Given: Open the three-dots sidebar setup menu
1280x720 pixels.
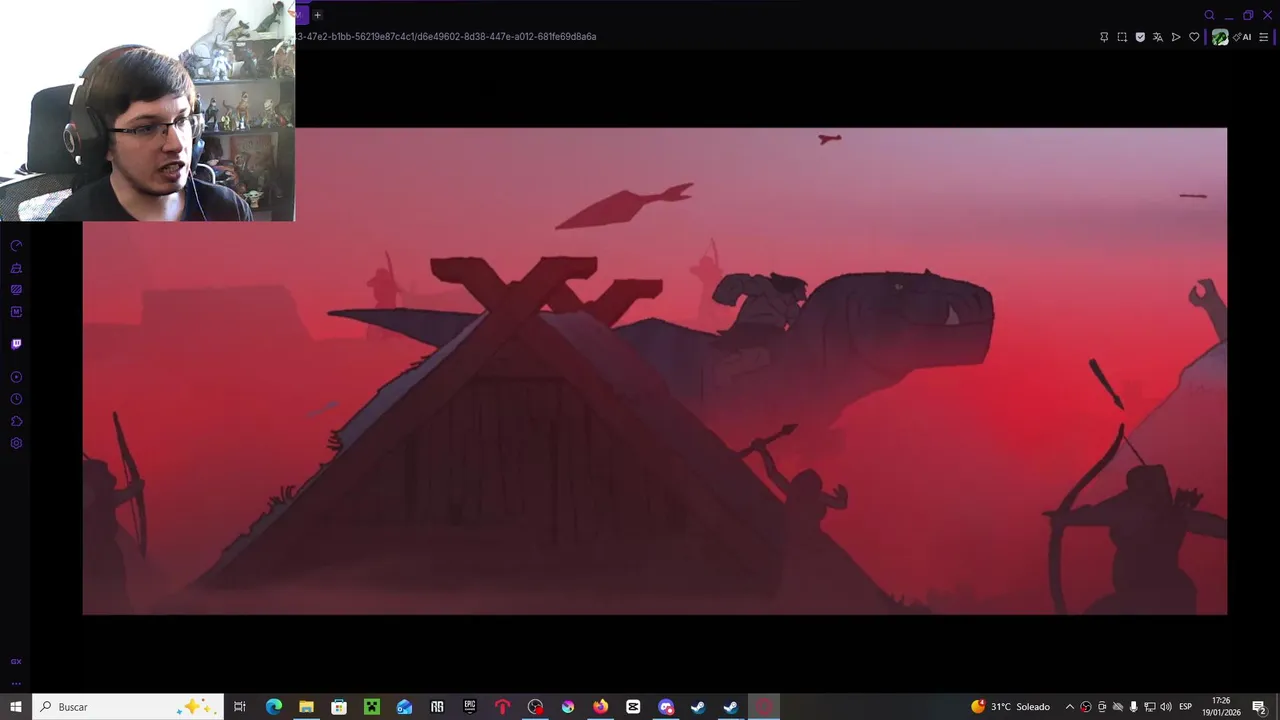Looking at the screenshot, I should click(16, 684).
